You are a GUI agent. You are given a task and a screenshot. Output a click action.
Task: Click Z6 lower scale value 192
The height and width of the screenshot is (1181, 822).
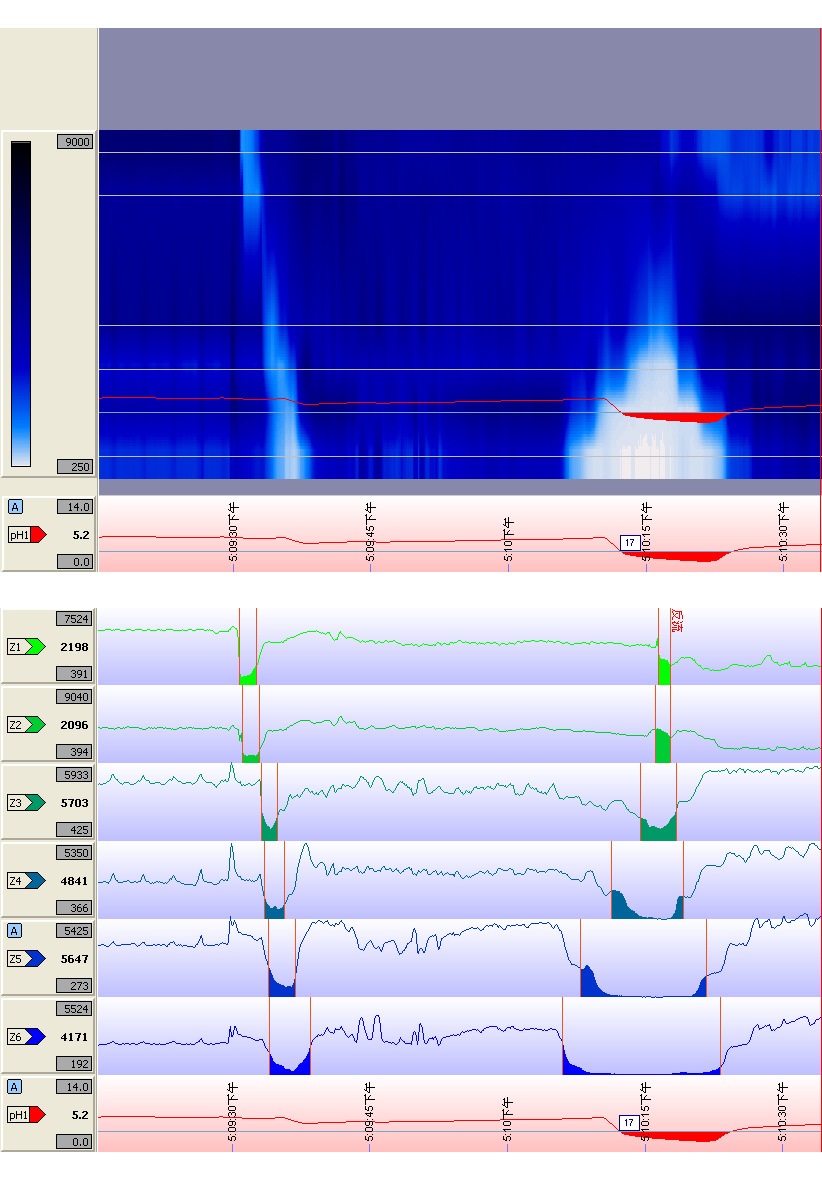pos(75,1064)
